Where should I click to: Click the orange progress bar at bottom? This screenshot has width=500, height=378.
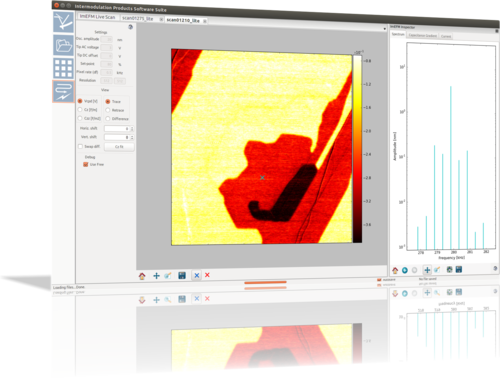(x=265, y=283)
